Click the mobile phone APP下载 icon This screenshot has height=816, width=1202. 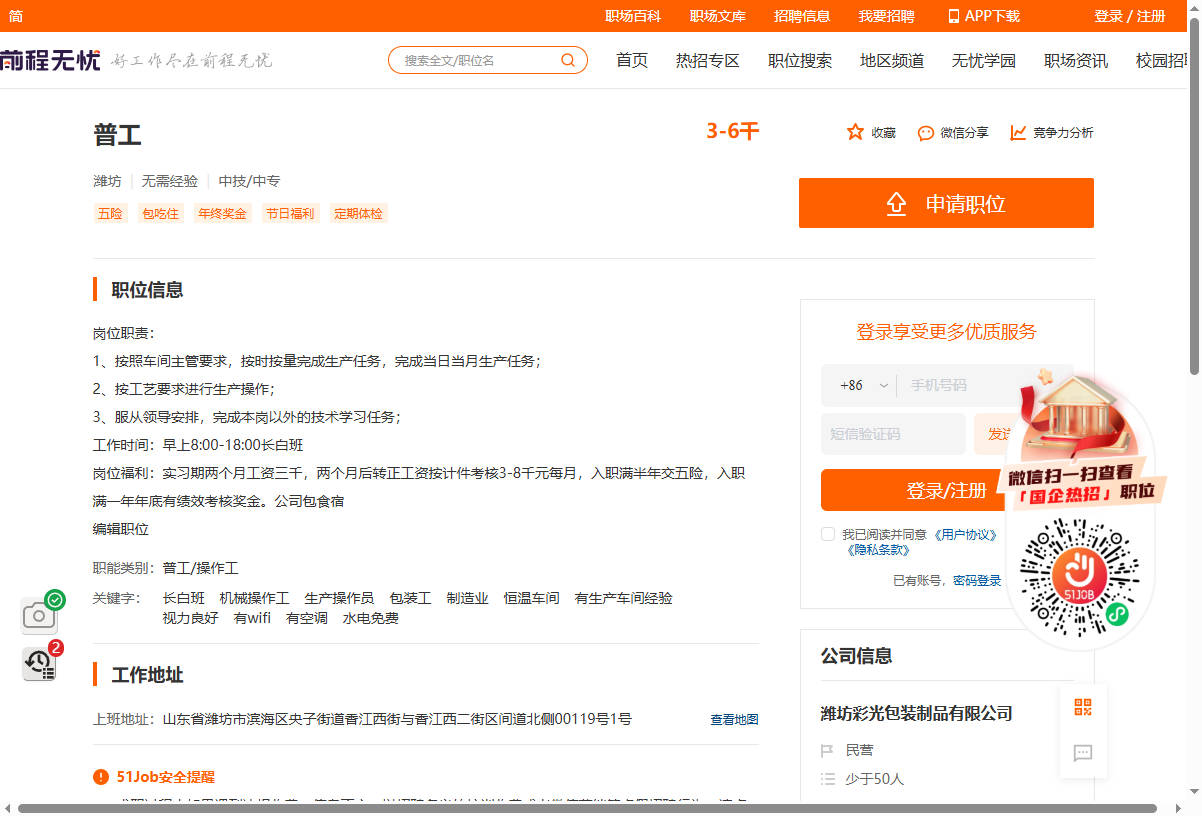coord(953,16)
